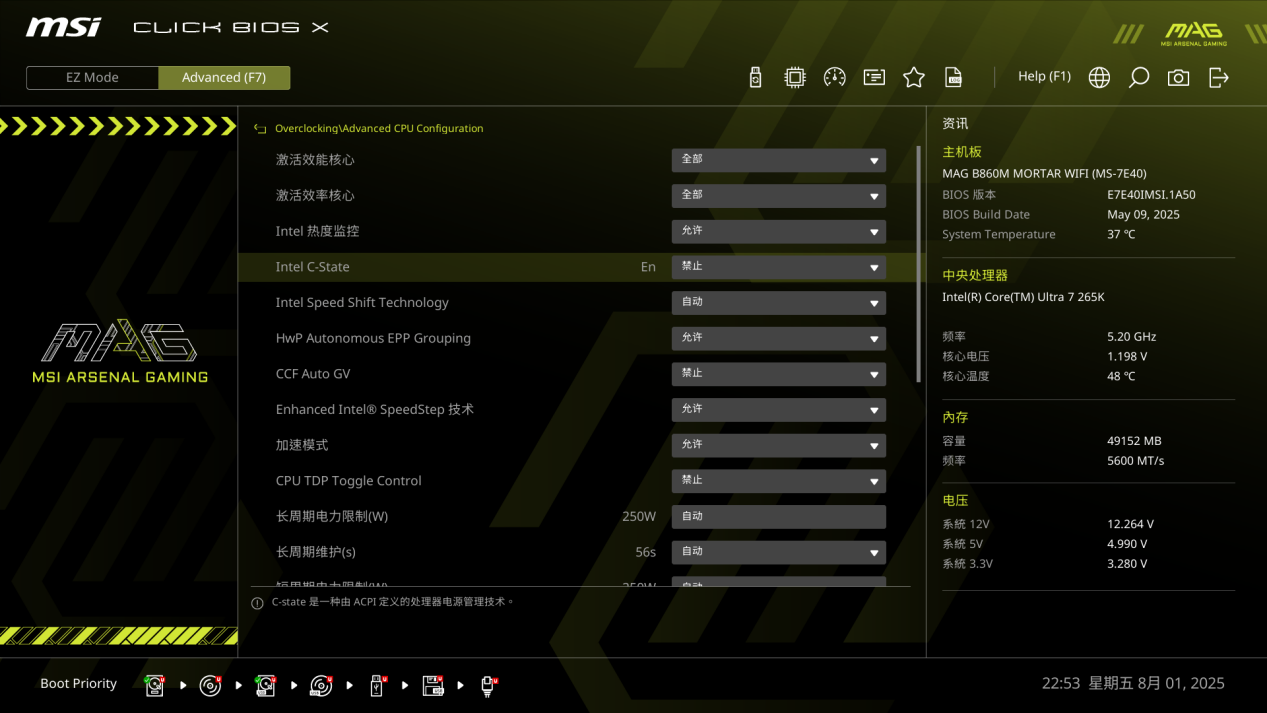Screen dimensions: 1267x713
Task: Open the Intel C-State dropdown set to 禁止
Action: tap(778, 267)
